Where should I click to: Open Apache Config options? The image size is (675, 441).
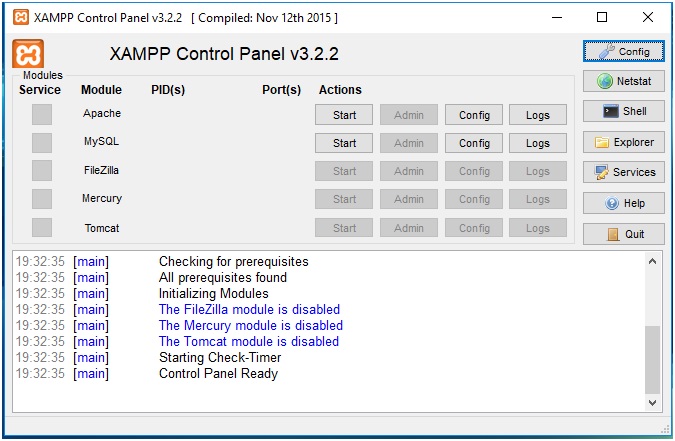[x=474, y=115]
